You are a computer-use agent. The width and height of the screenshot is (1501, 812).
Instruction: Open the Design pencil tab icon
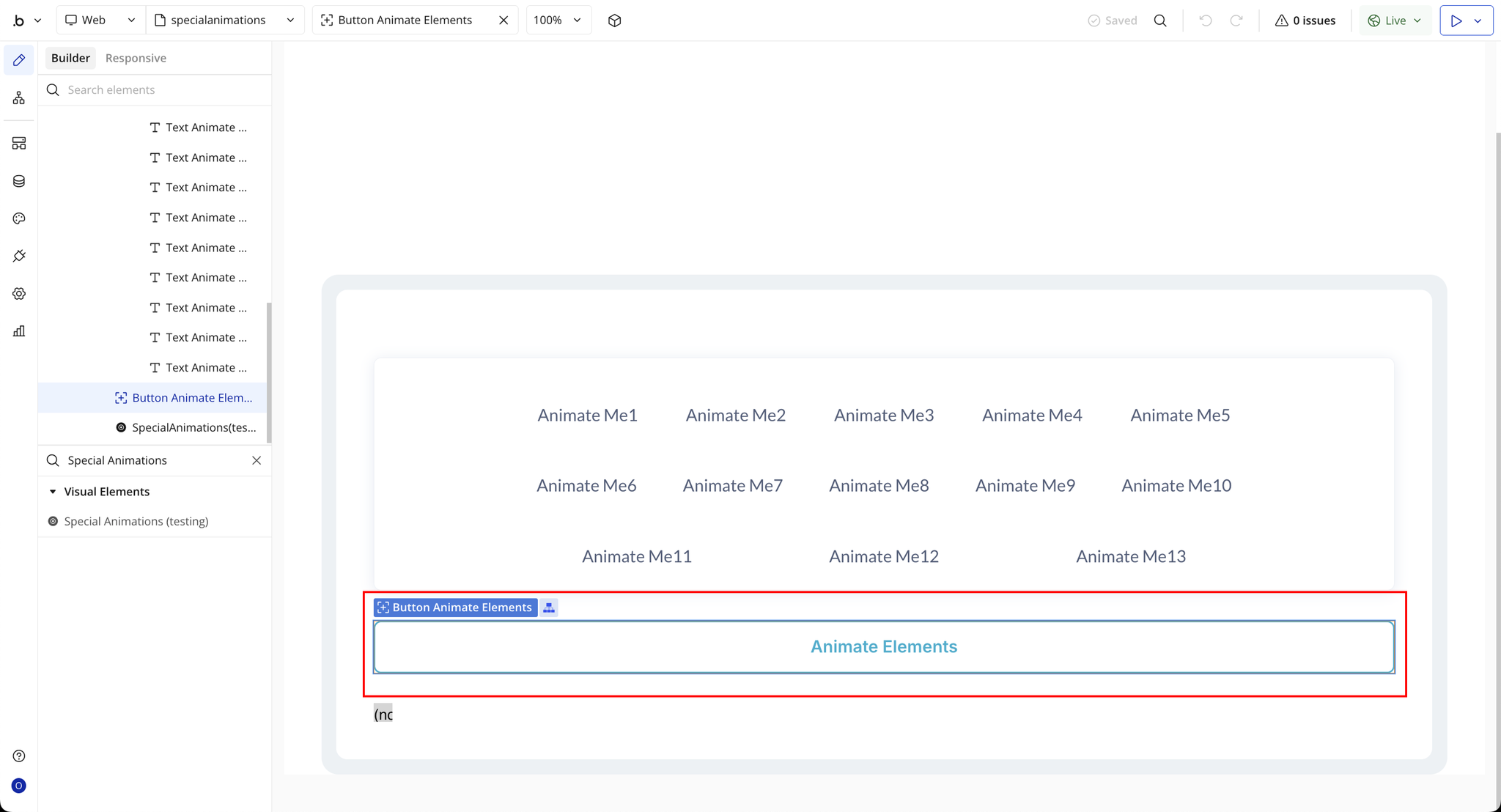[x=19, y=60]
